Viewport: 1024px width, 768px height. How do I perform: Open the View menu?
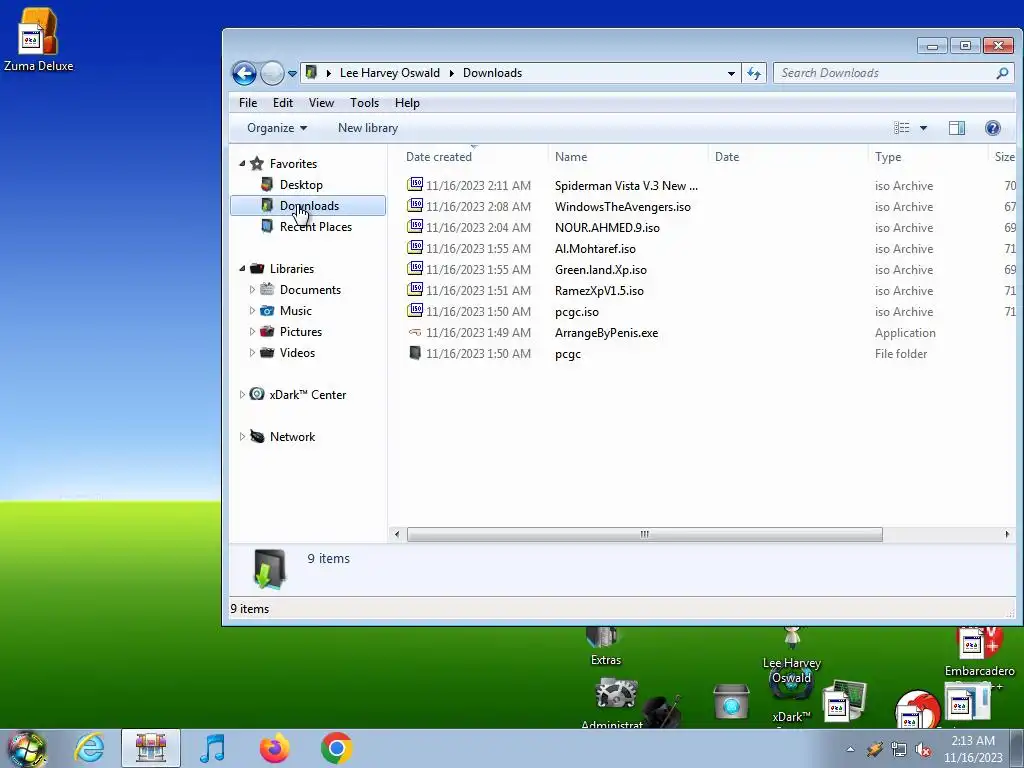point(321,103)
